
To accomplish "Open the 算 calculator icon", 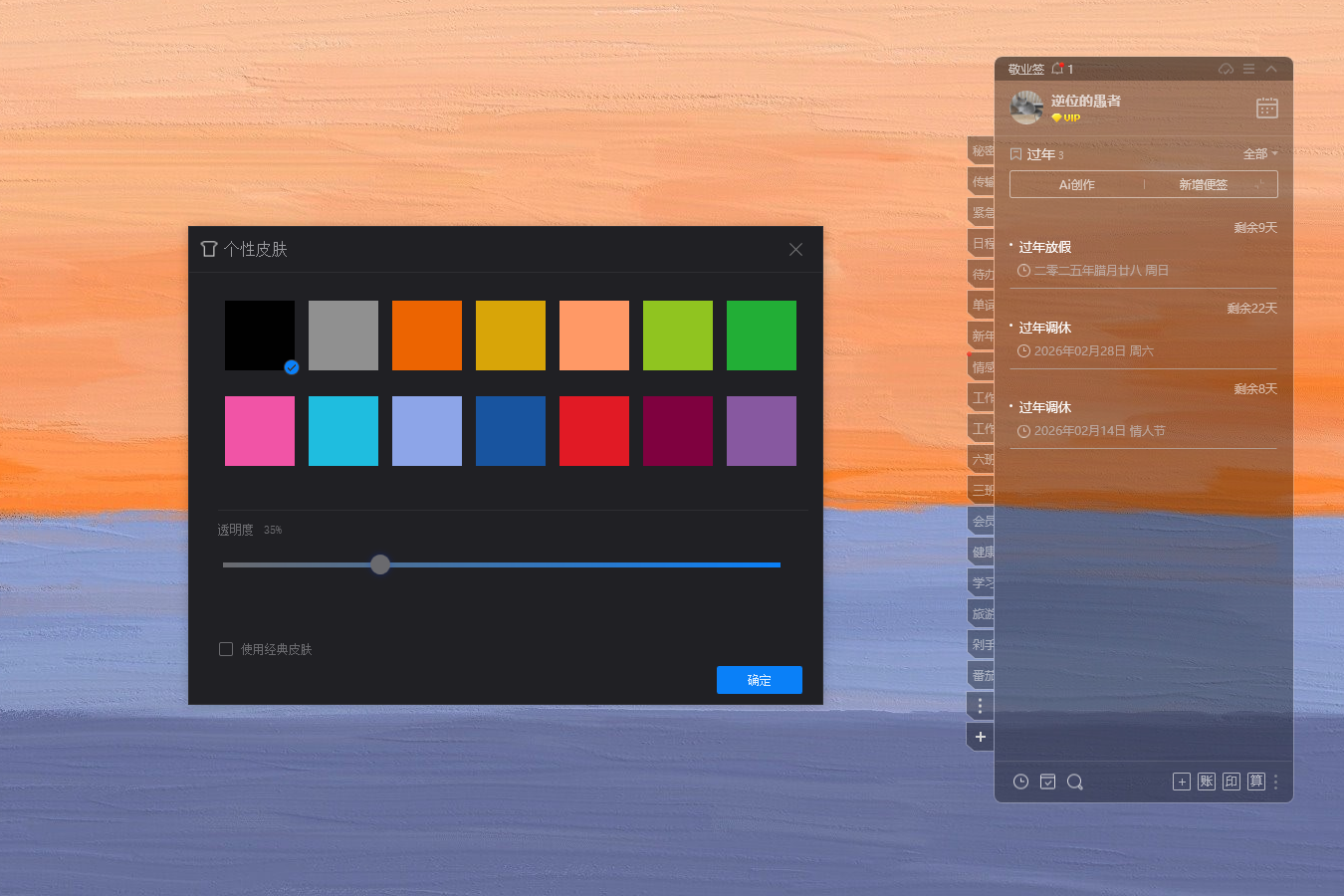I will (x=1256, y=782).
